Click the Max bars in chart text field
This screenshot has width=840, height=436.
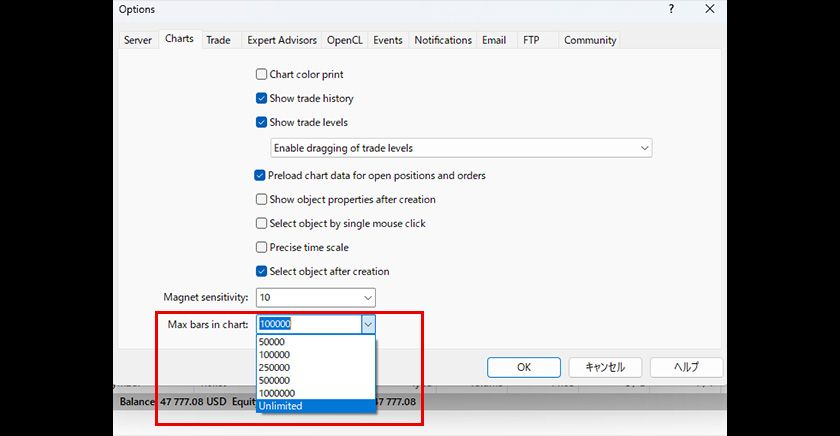(x=307, y=324)
